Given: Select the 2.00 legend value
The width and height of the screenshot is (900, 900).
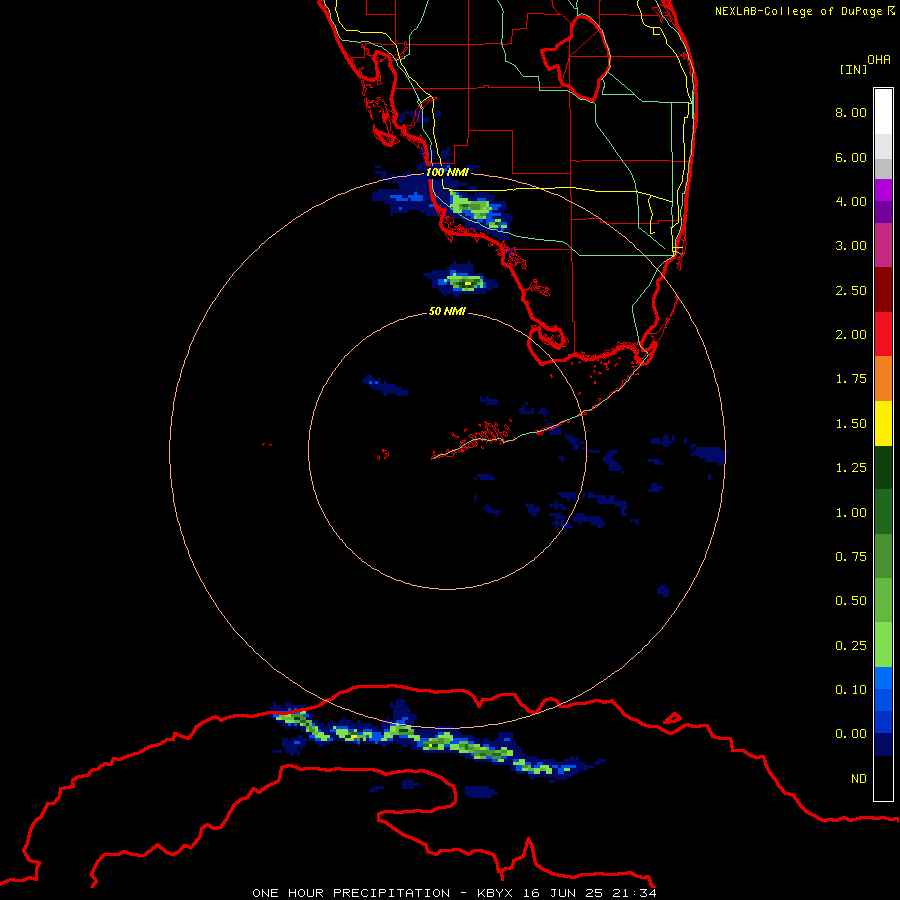Looking at the screenshot, I should coord(851,335).
